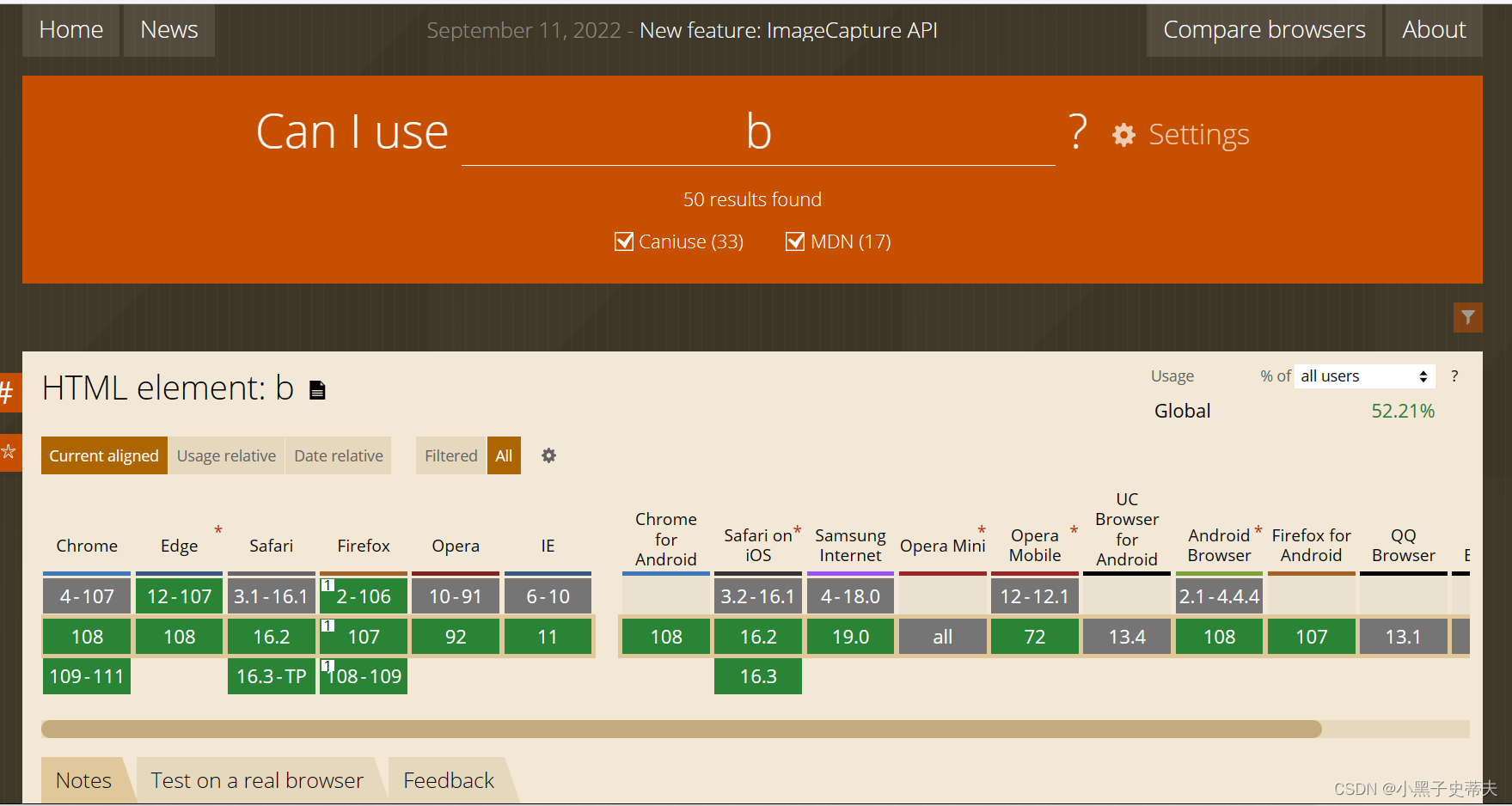Open the About page
The height and width of the screenshot is (806, 1512).
coord(1434,30)
